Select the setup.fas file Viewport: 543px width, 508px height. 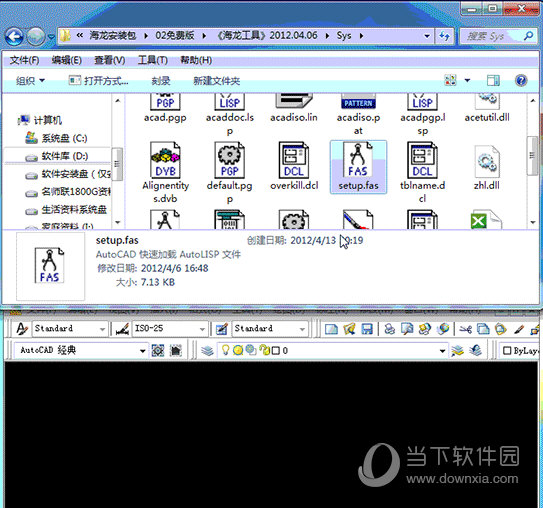pyautogui.click(x=358, y=167)
